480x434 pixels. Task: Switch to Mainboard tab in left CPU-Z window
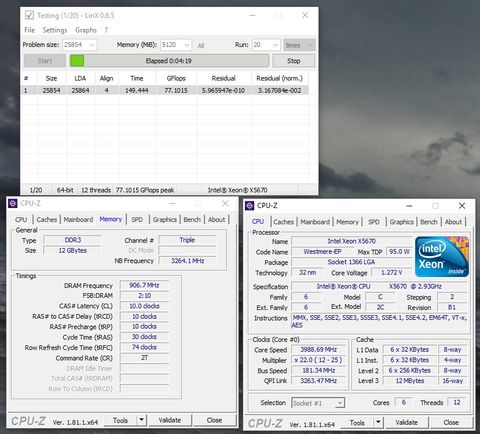pyautogui.click(x=78, y=220)
